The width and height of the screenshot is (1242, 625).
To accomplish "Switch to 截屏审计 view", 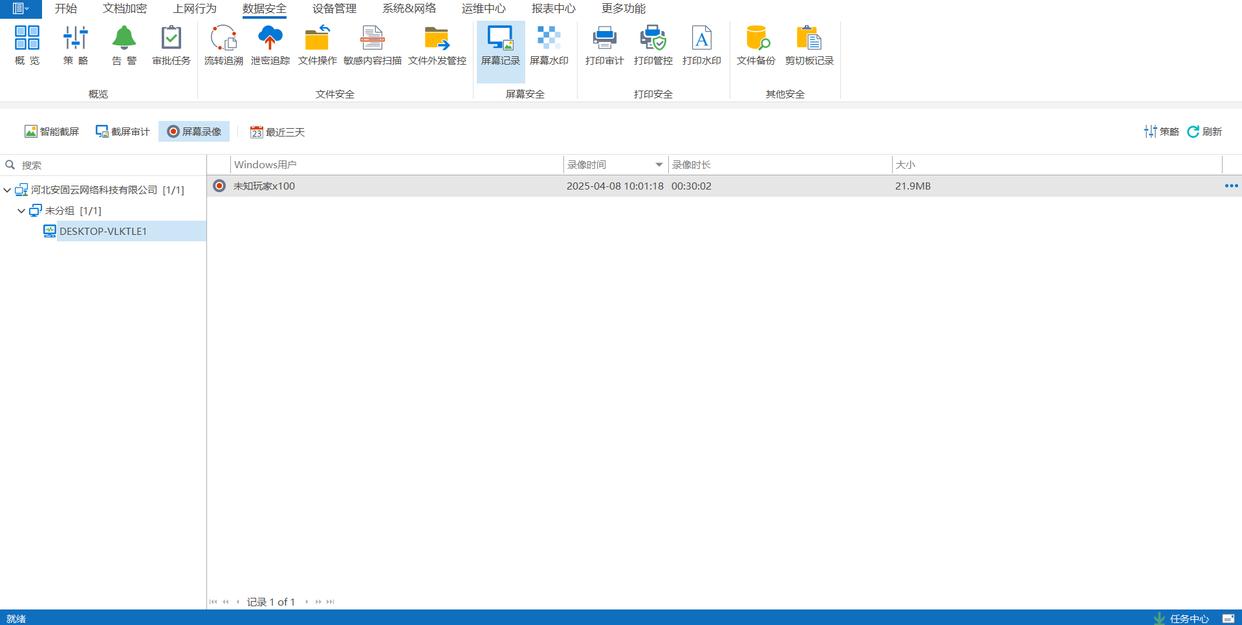I will [x=122, y=132].
